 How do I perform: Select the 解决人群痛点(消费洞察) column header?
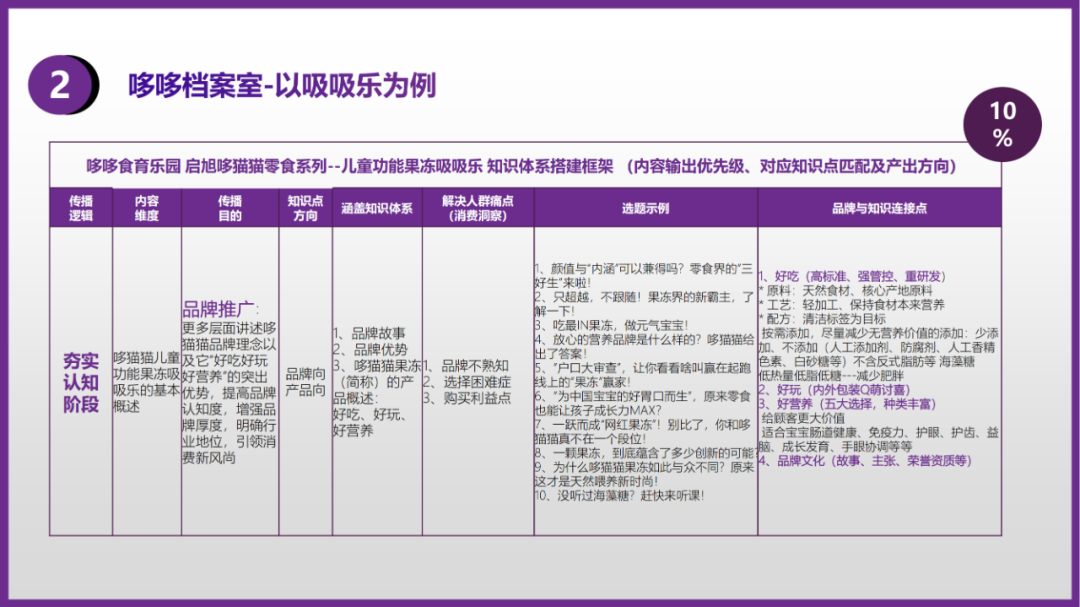[x=478, y=208]
